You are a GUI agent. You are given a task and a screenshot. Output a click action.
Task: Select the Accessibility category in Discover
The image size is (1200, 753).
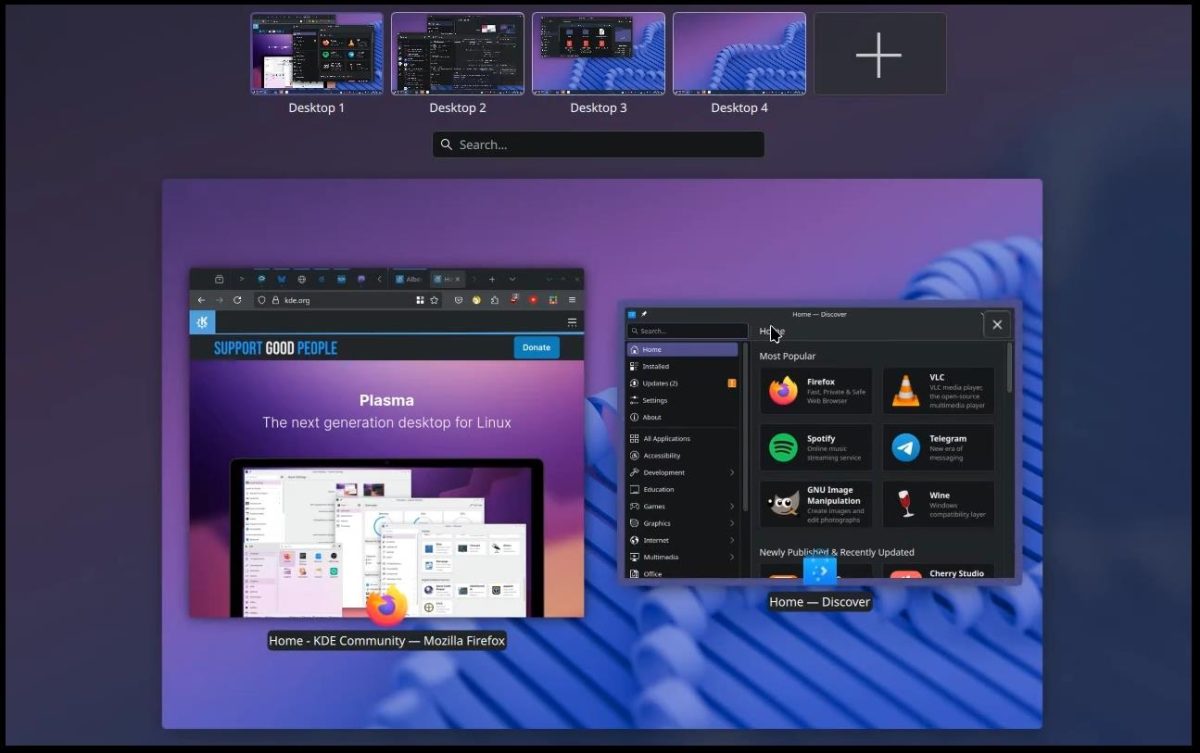click(x=682, y=456)
